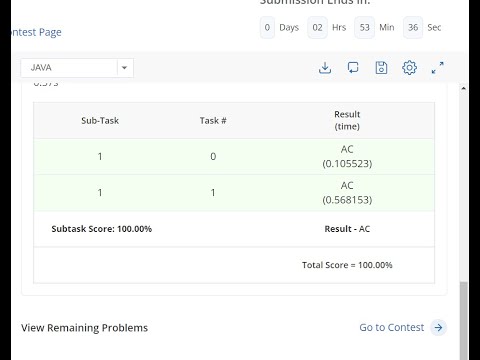Select the AC (0.105523) result row
The width and height of the screenshot is (480, 360).
click(x=234, y=156)
